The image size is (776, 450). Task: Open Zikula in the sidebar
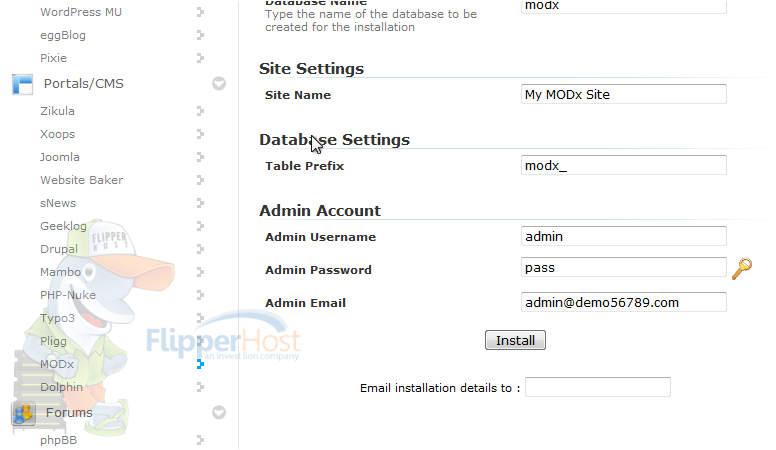[57, 111]
